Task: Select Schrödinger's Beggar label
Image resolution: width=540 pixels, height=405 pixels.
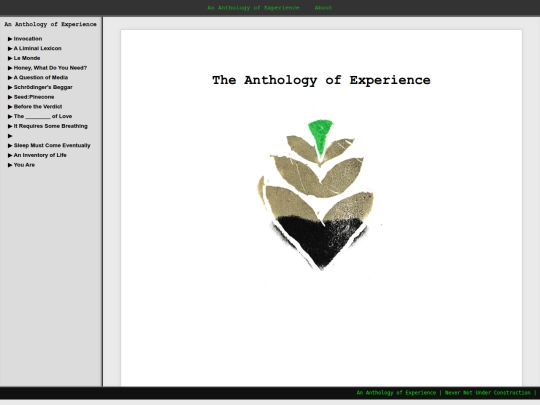Action: 43,87
